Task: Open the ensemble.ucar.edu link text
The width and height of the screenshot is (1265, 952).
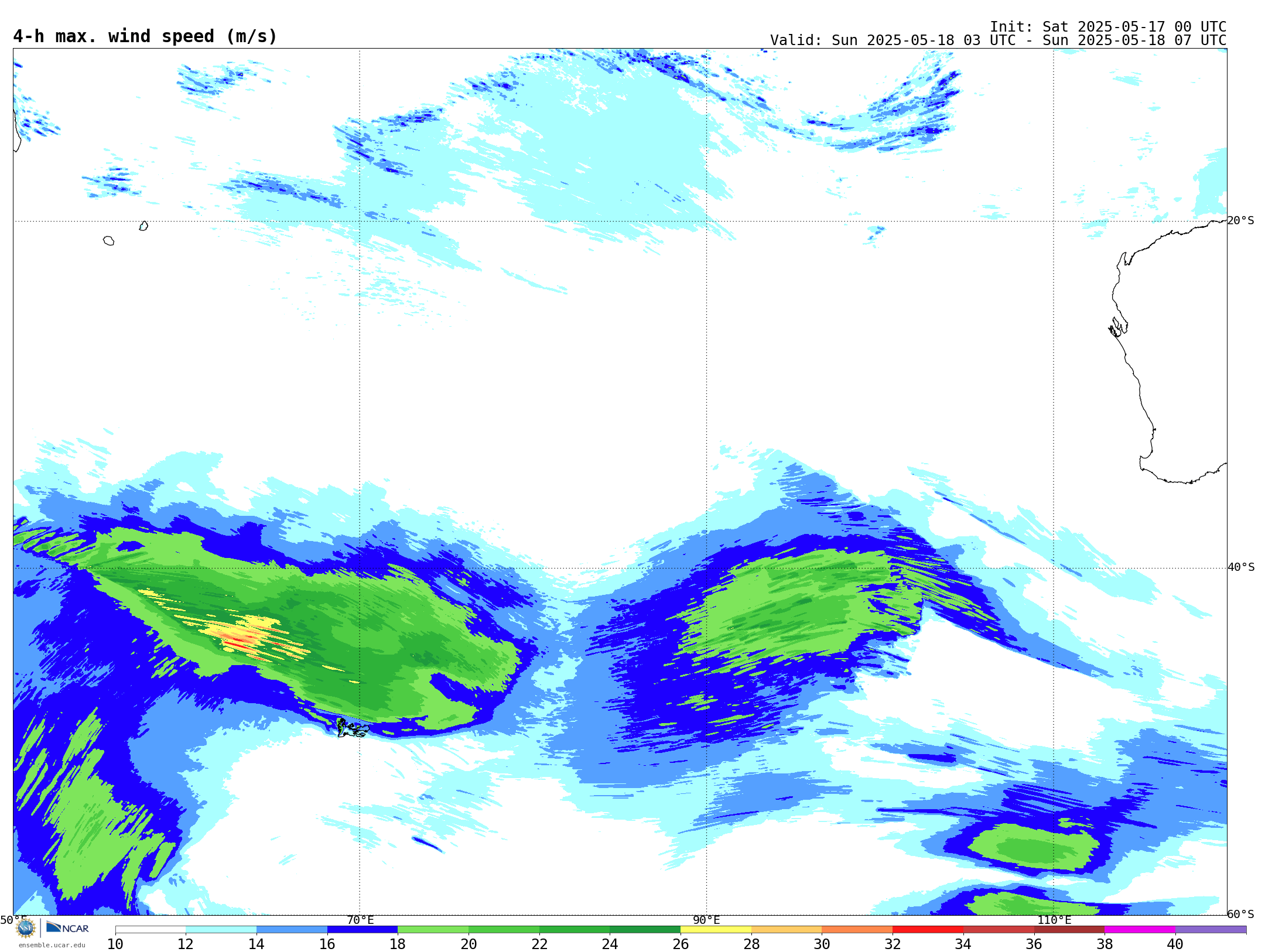Action: tap(52, 945)
